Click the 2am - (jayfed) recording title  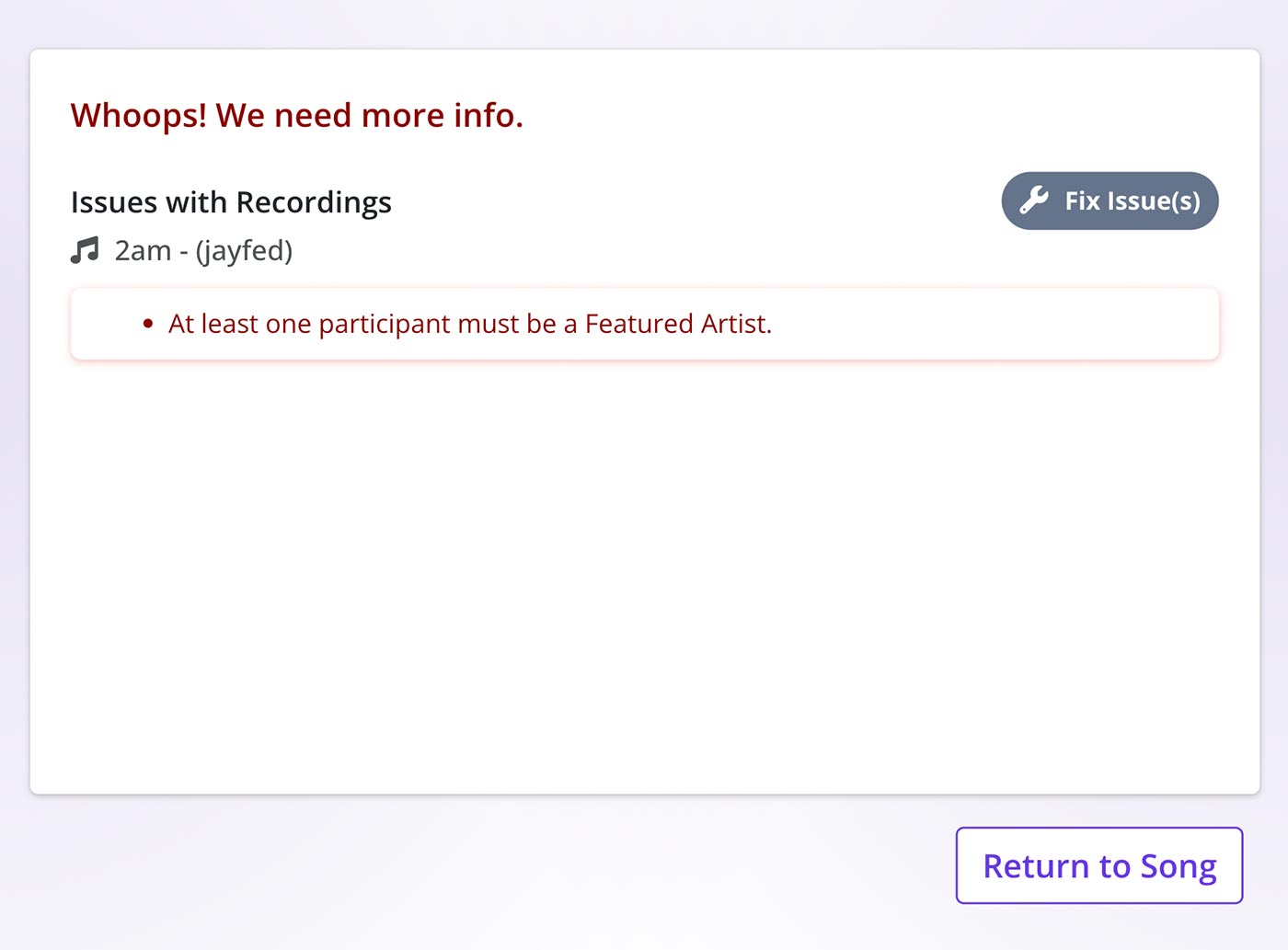tap(203, 250)
